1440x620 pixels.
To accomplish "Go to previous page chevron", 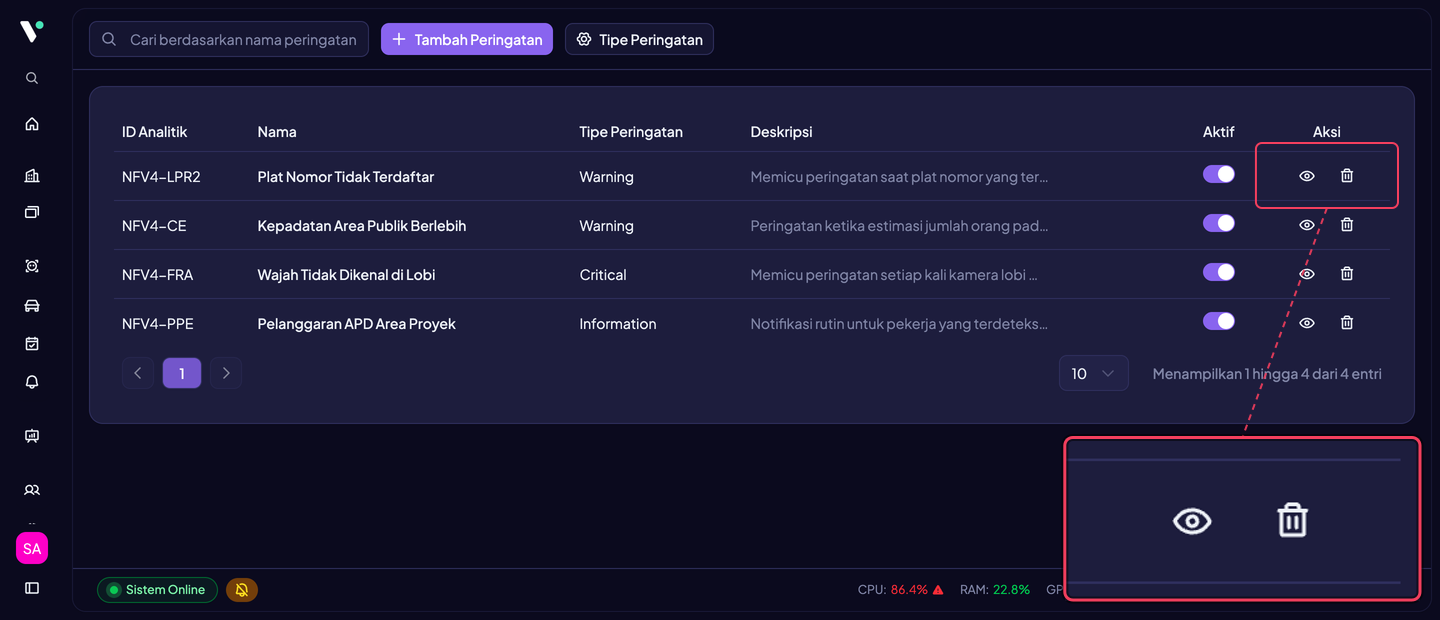I will point(138,373).
